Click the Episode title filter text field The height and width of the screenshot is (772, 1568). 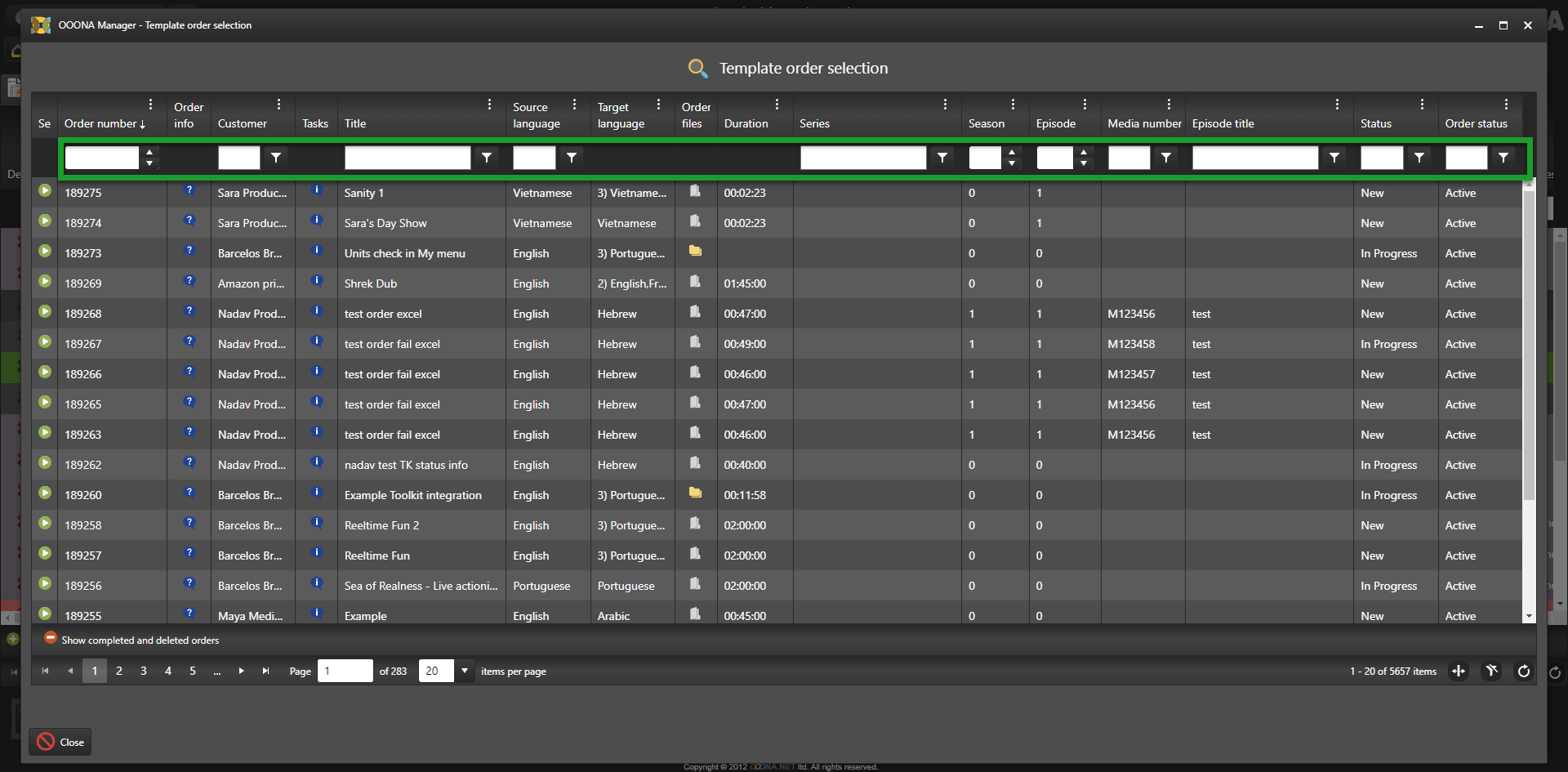click(1254, 158)
